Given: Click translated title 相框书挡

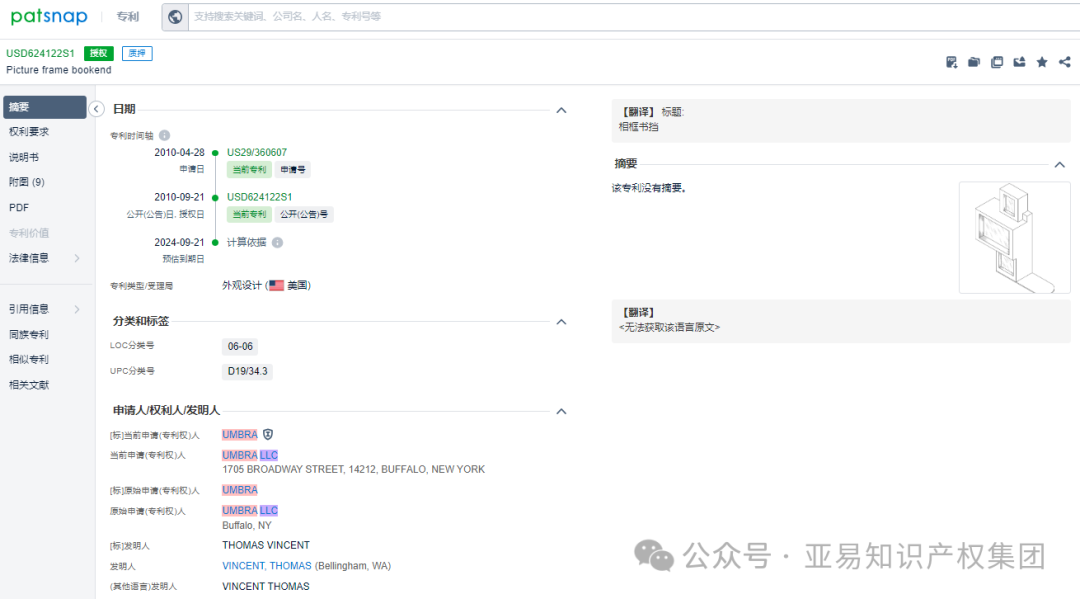Looking at the screenshot, I should point(638,127).
